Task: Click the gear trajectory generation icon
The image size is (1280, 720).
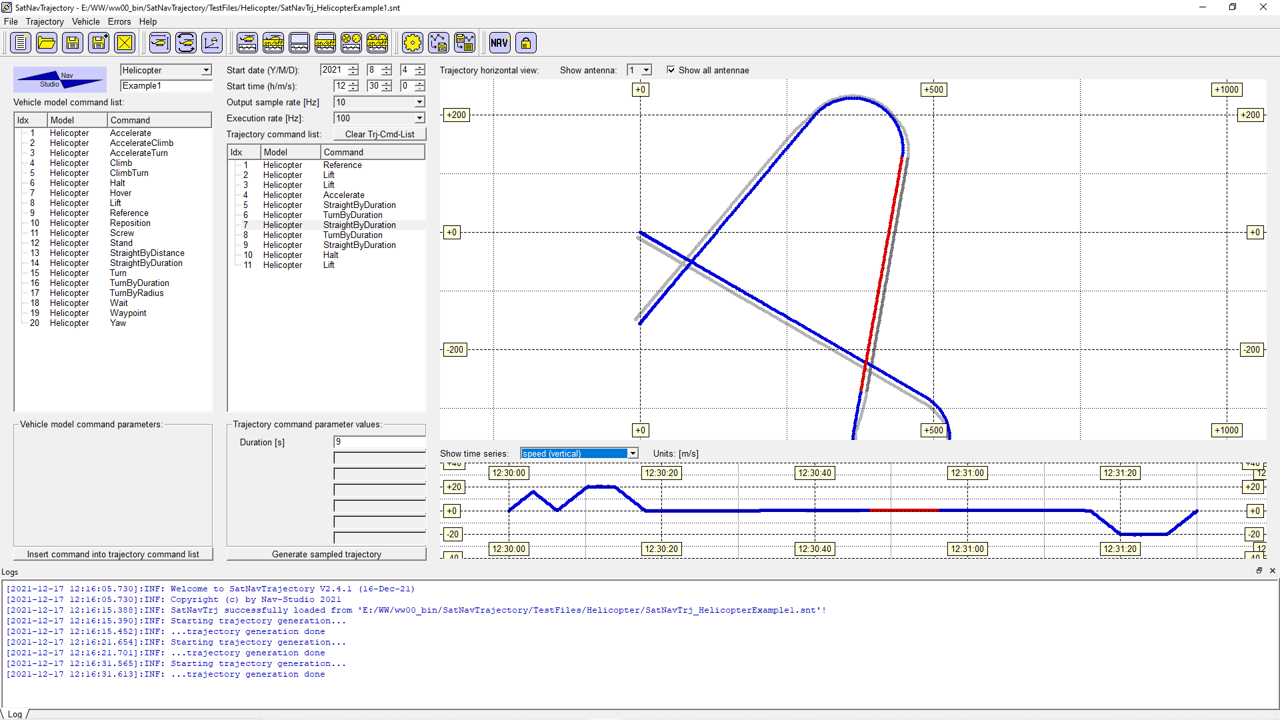Action: [412, 42]
